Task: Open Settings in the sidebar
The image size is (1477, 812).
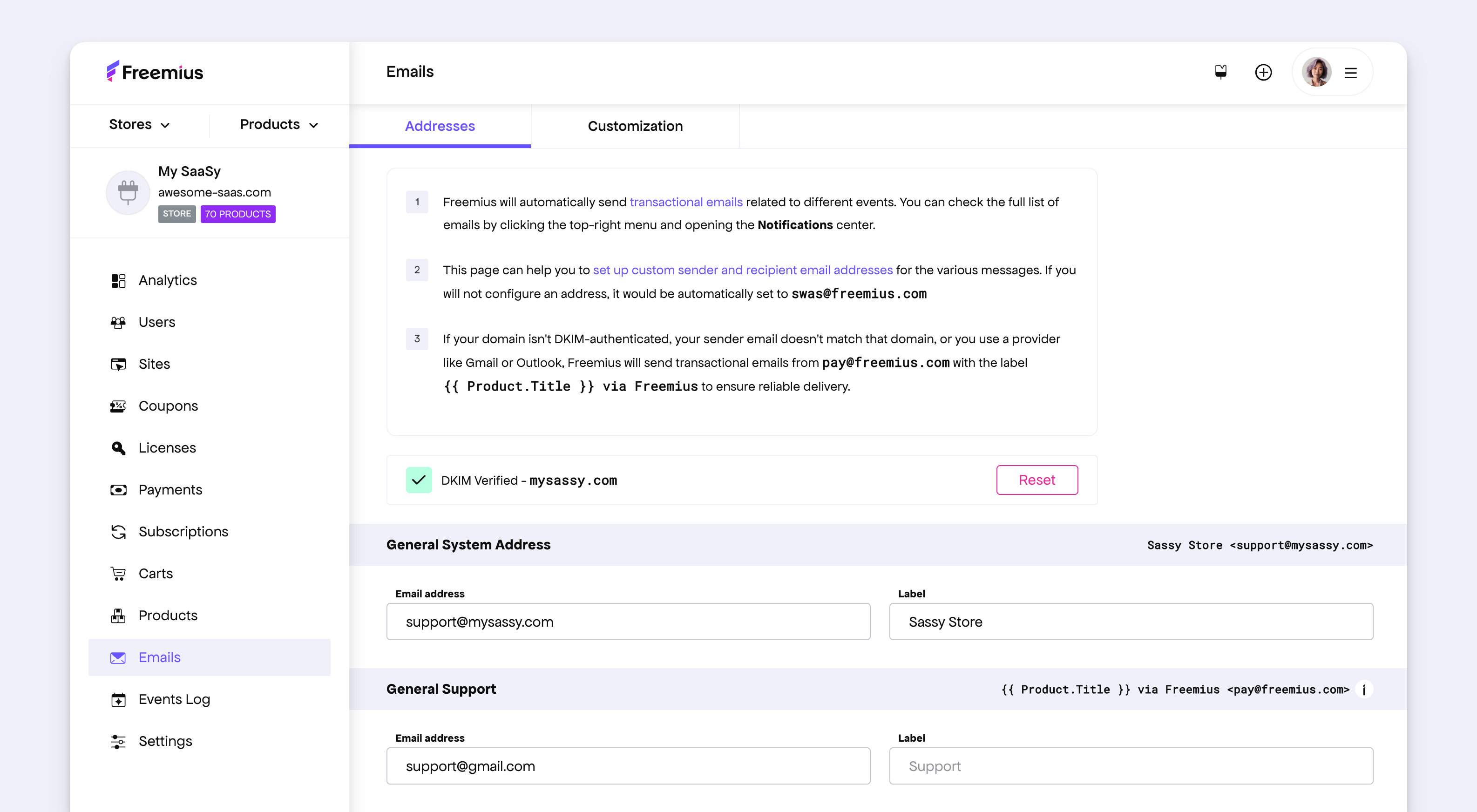Action: tap(165, 742)
